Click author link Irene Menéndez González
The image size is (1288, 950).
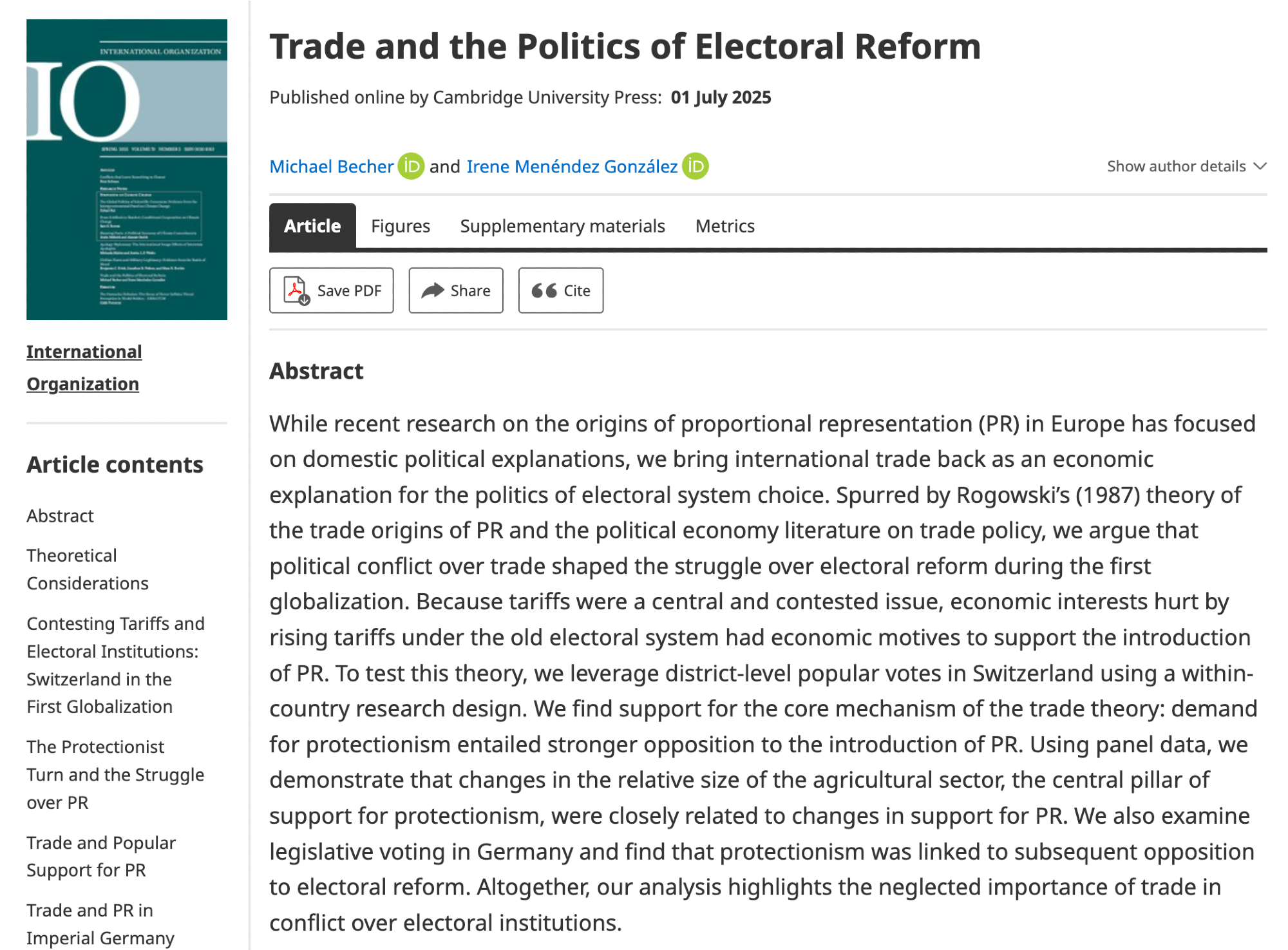coord(572,166)
